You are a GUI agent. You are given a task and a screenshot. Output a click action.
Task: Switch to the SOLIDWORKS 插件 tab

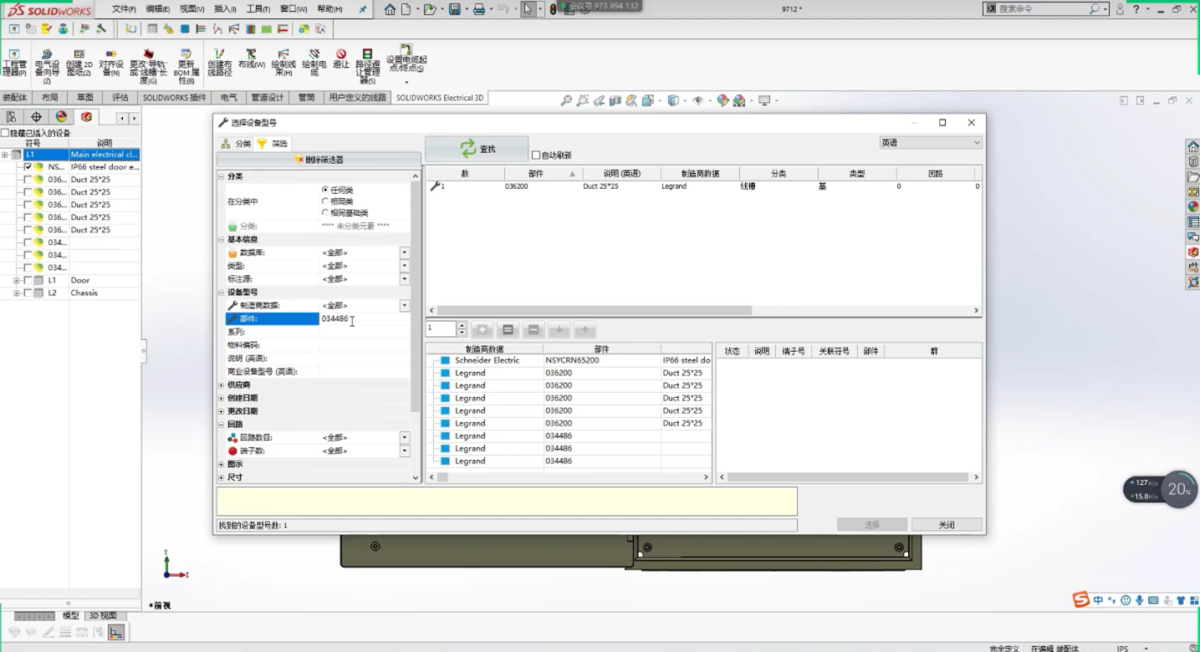click(x=175, y=98)
